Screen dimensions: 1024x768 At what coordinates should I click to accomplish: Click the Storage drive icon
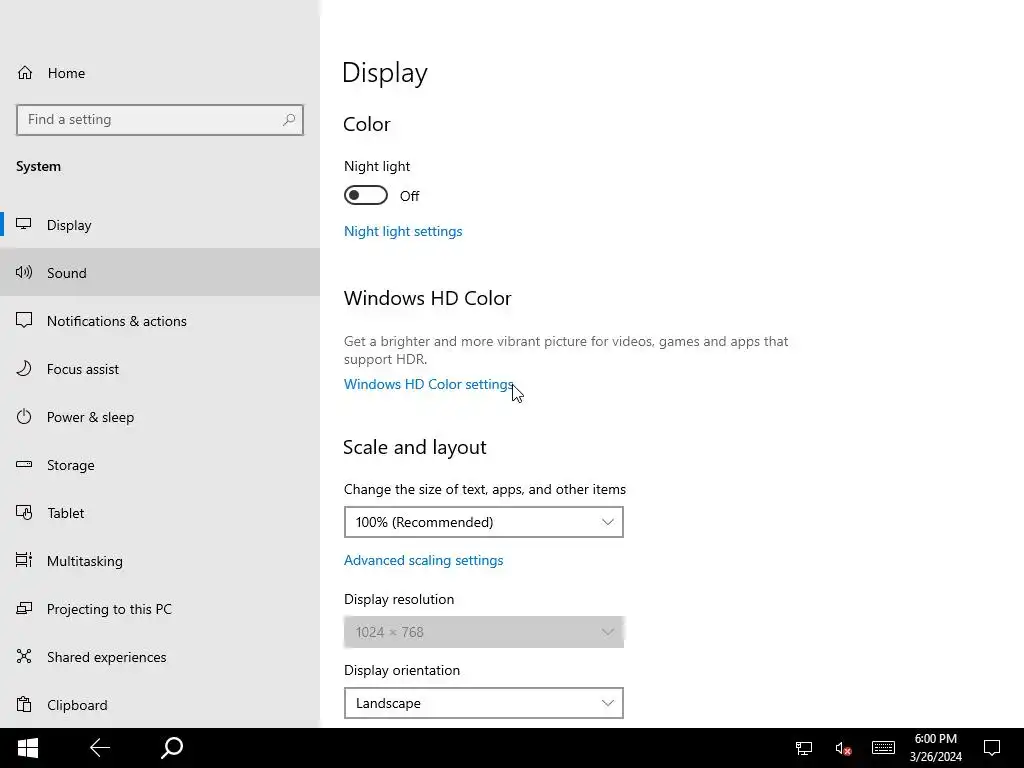pos(24,464)
